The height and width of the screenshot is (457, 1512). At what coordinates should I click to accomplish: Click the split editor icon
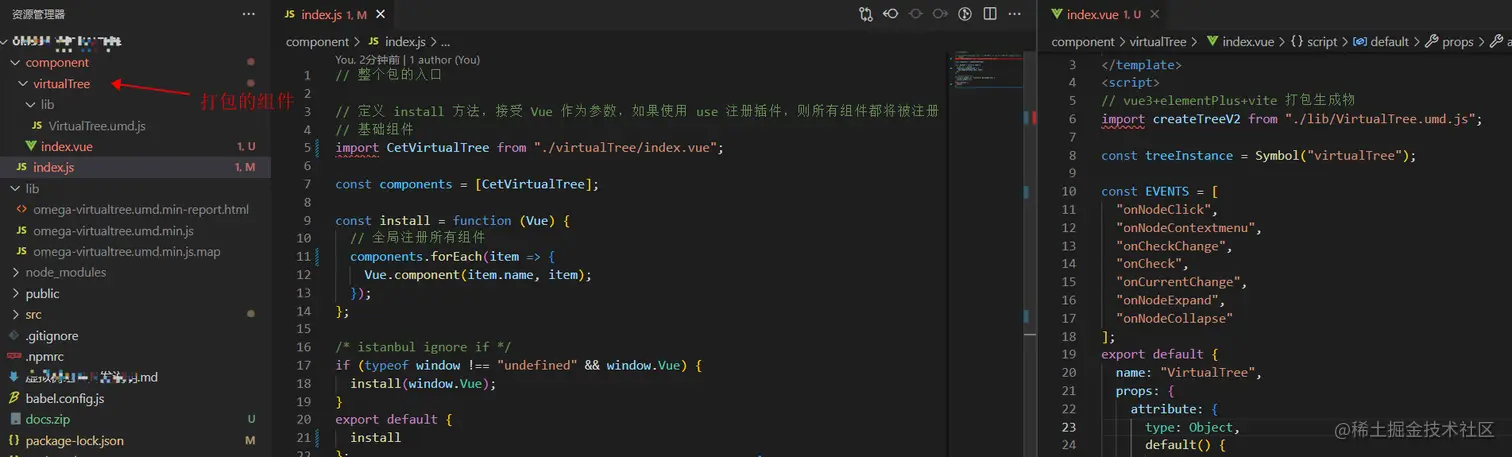click(x=990, y=14)
